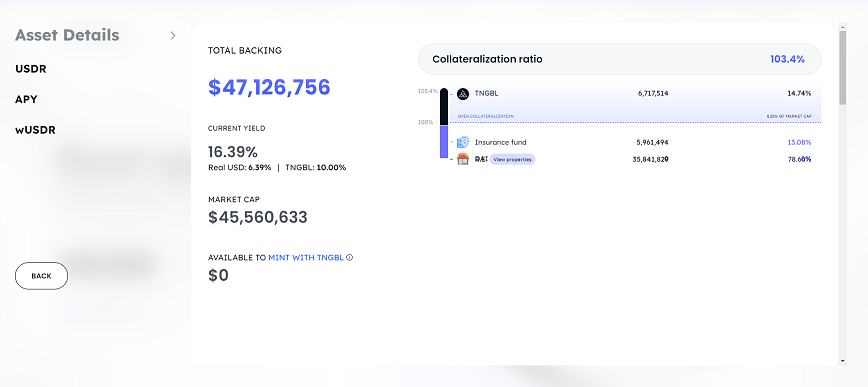Expand Asset Details with the chevron arrow

(173, 35)
